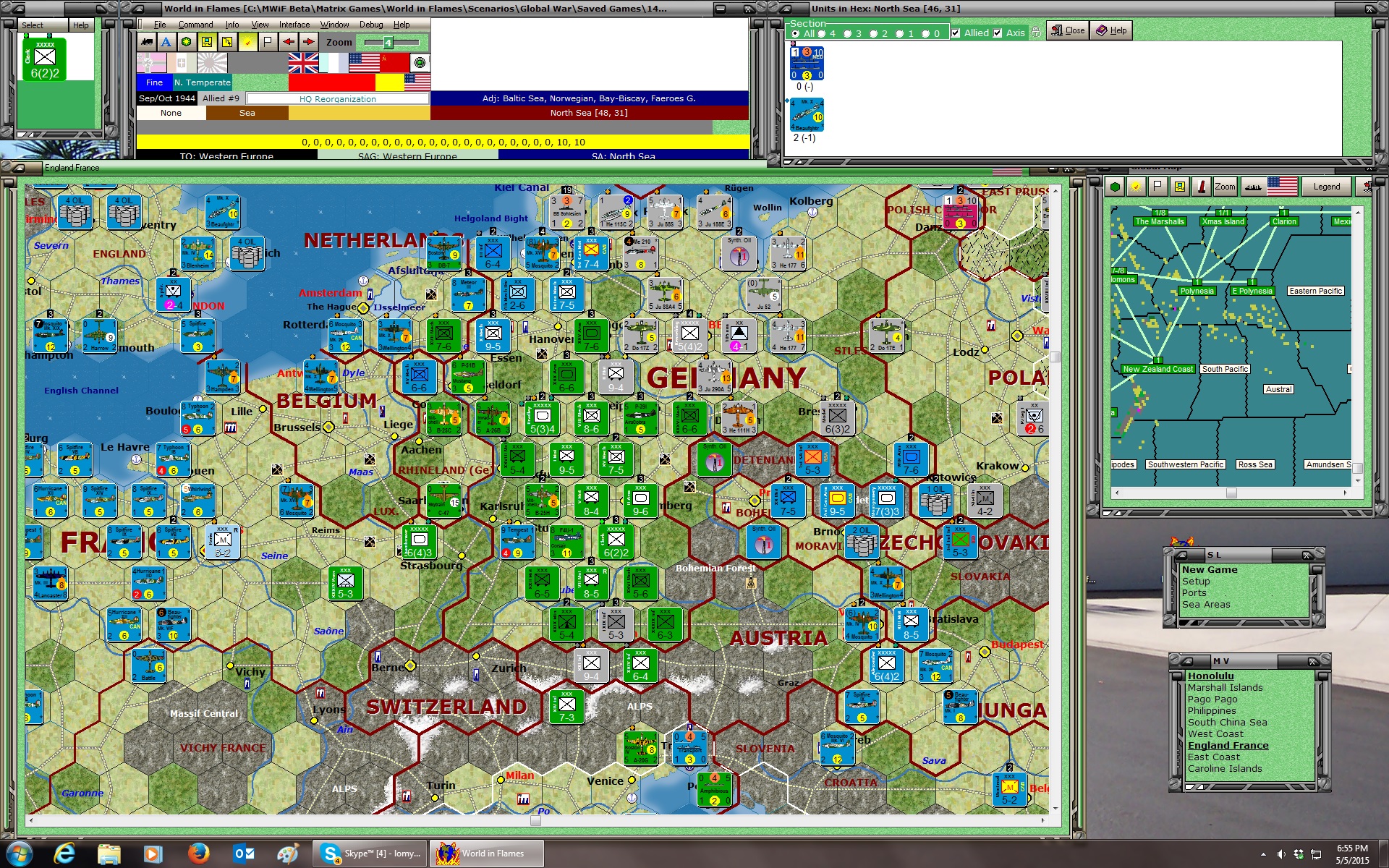The width and height of the screenshot is (1389, 868).
Task: Uncheck the Allied checkbox
Action: 956,33
